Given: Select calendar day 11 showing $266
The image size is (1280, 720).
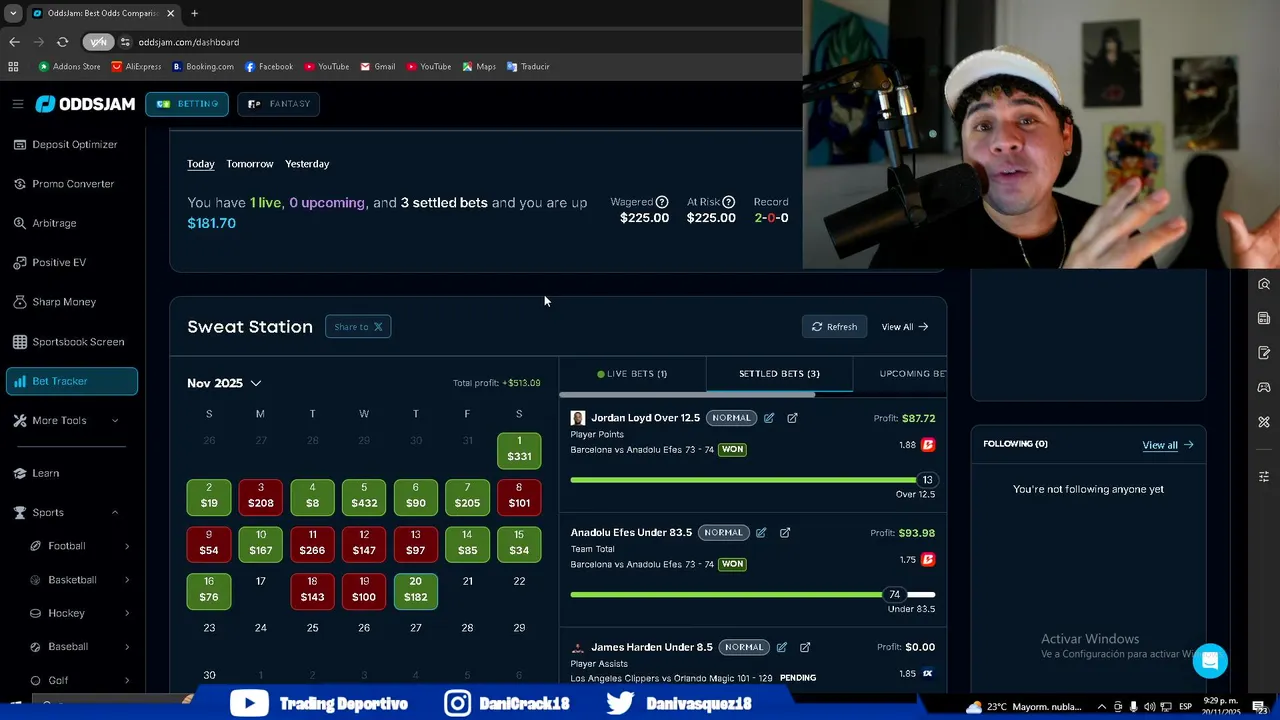Looking at the screenshot, I should click(312, 544).
